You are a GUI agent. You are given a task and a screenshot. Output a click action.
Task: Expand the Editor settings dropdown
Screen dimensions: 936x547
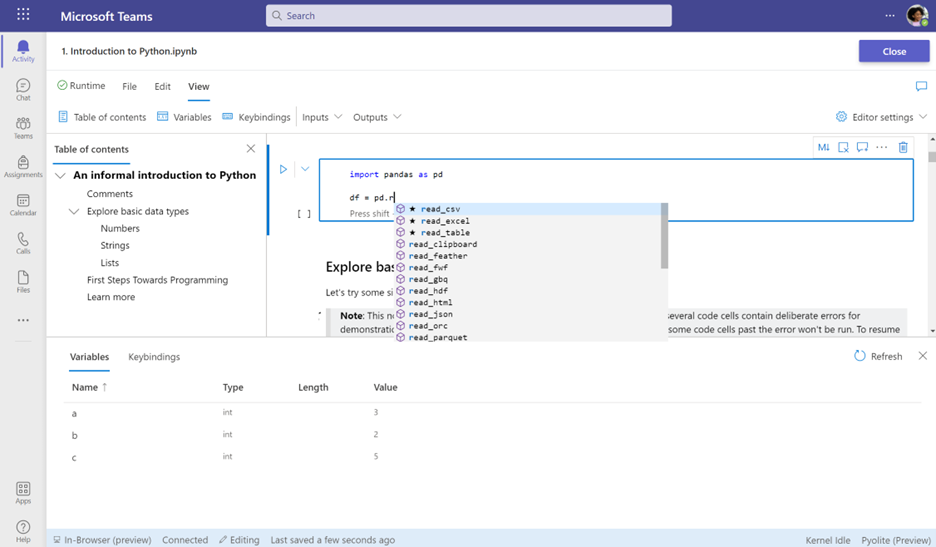[x=882, y=117]
